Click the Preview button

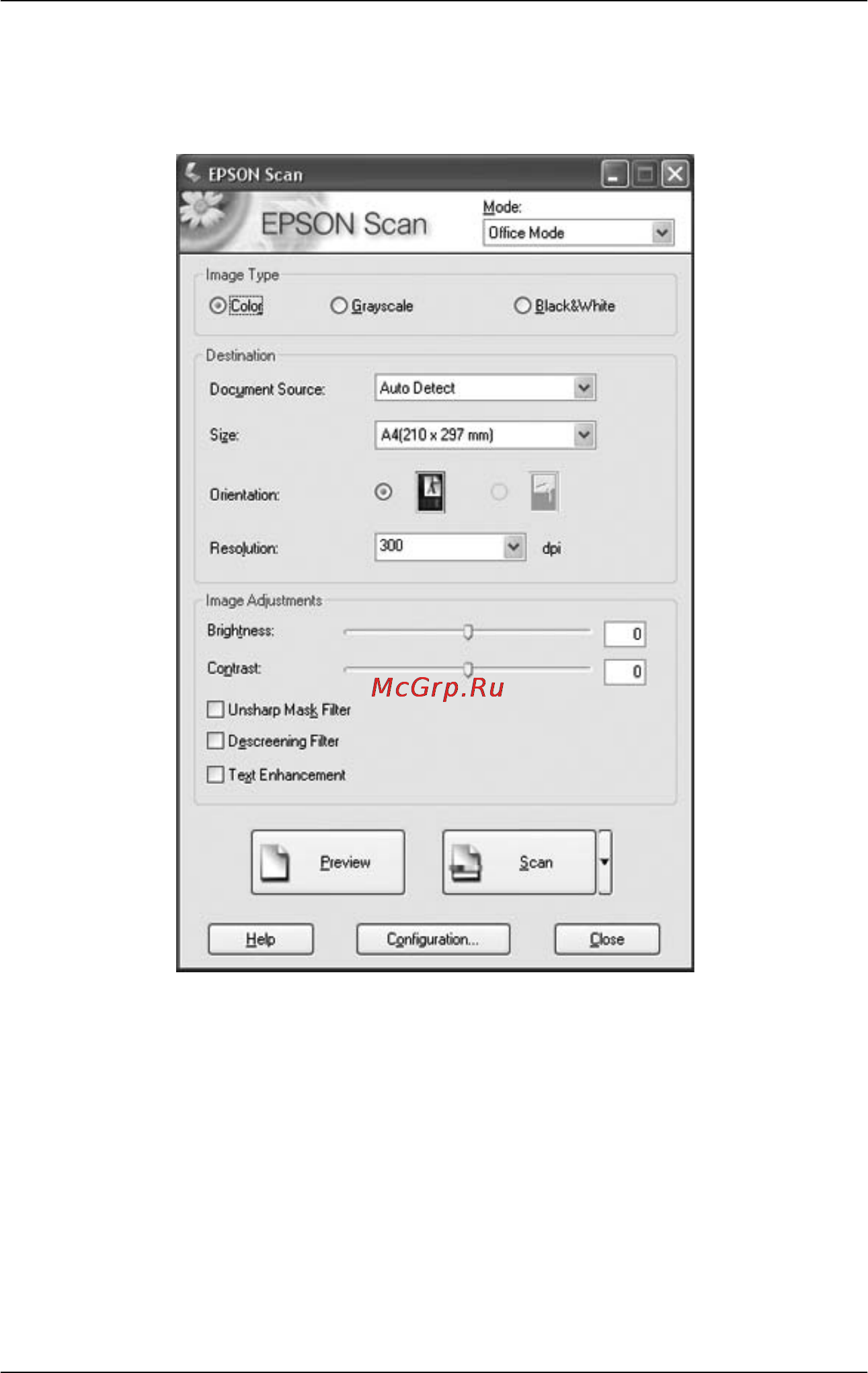click(328, 862)
